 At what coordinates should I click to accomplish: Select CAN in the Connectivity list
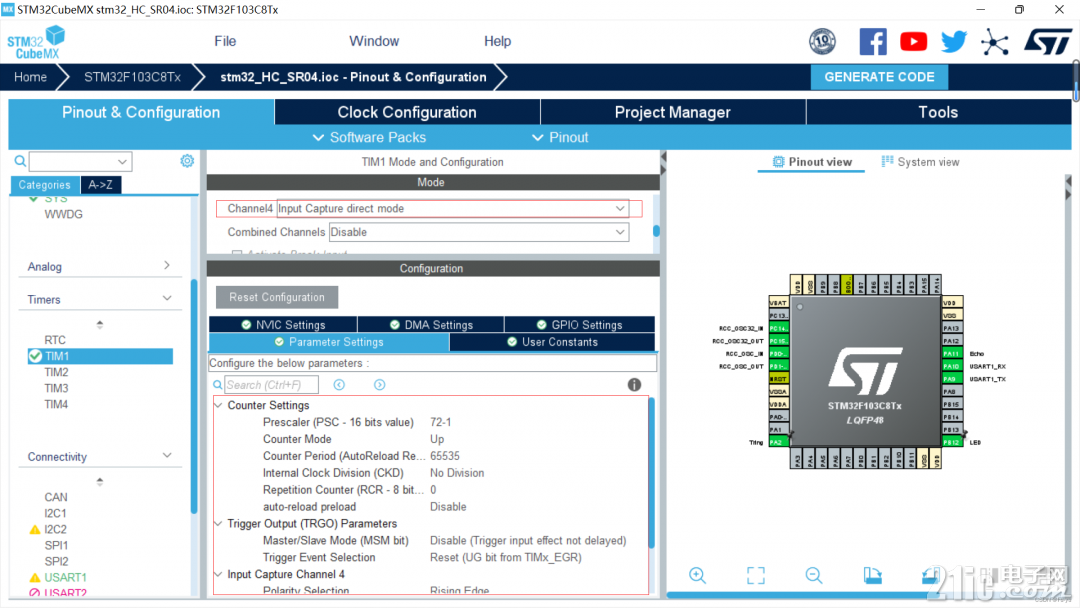(56, 497)
